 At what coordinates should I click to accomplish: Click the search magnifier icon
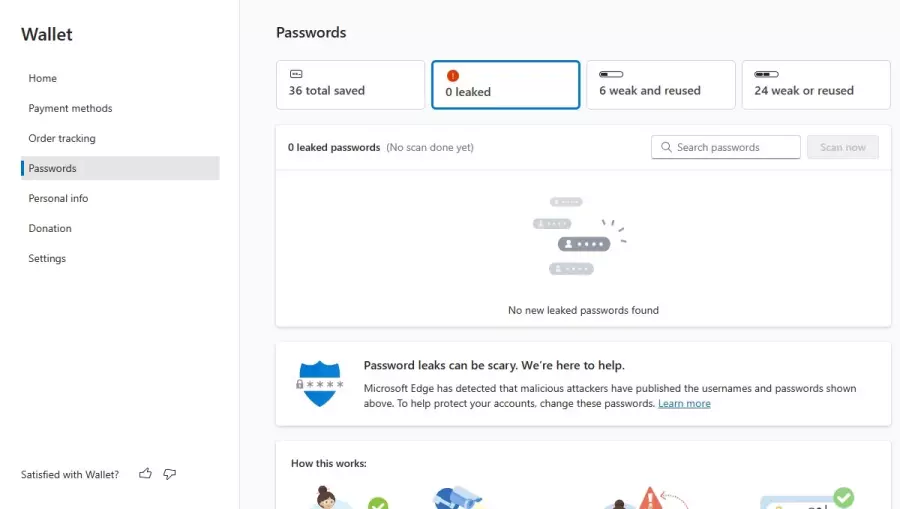(x=666, y=147)
